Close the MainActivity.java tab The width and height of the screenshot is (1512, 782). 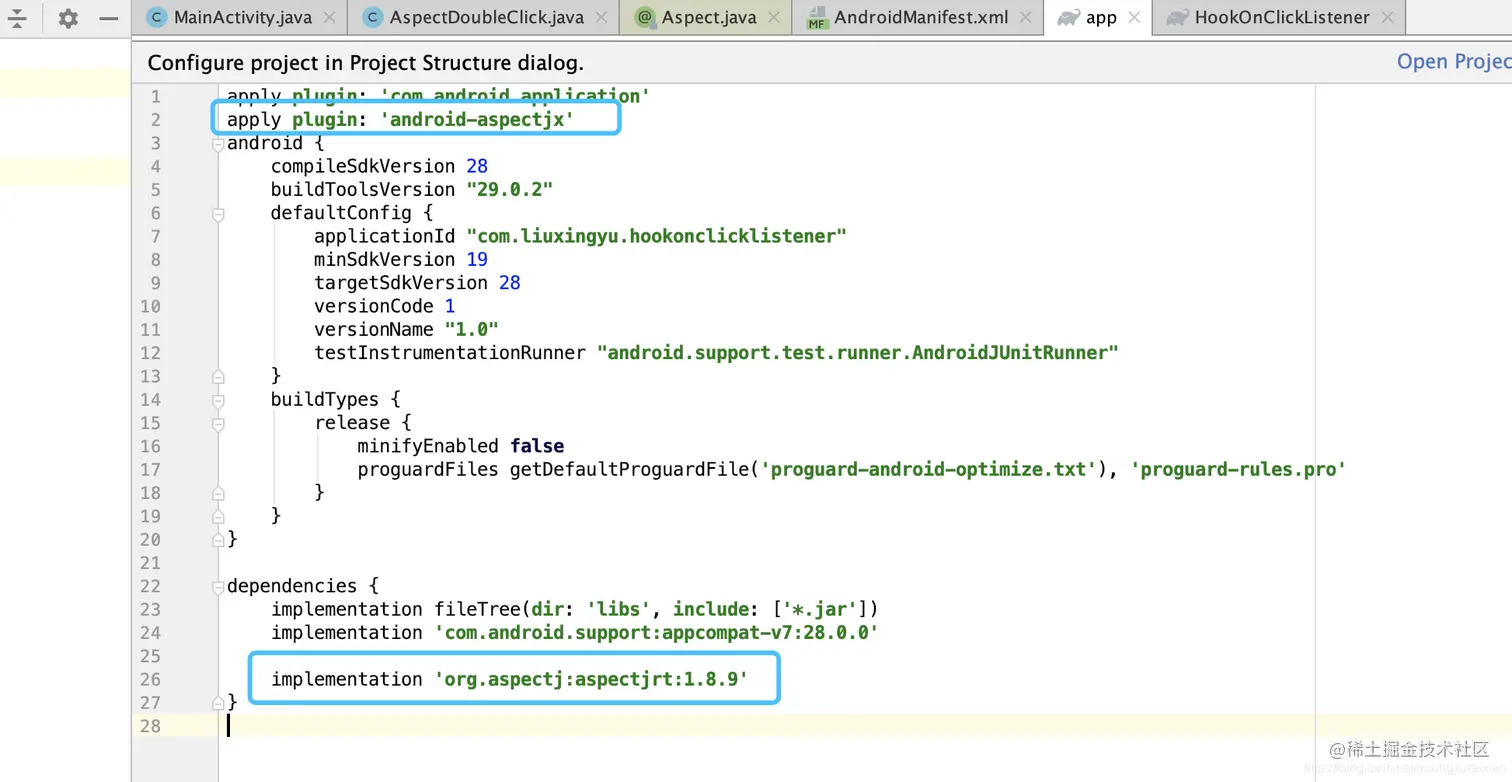(329, 18)
